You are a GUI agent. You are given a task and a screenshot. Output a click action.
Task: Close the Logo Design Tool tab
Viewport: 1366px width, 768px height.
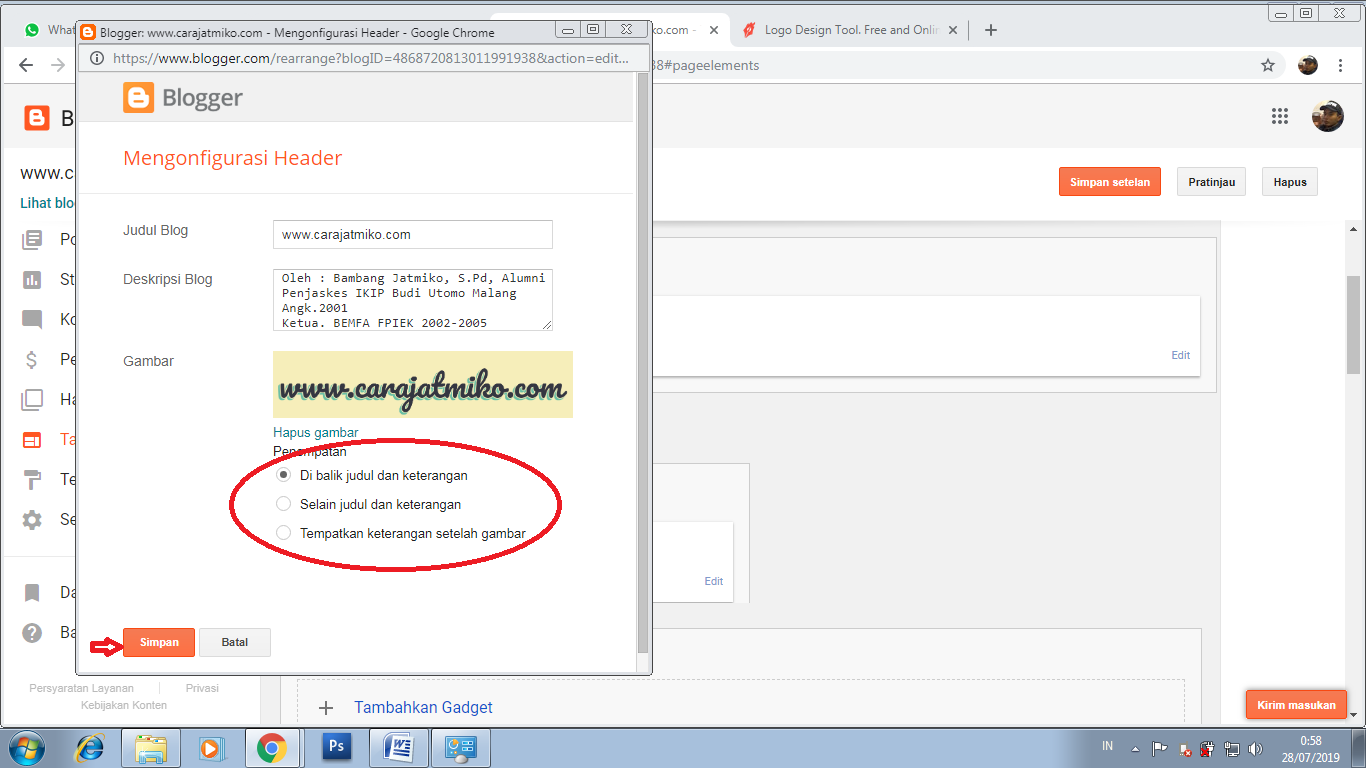[x=953, y=30]
